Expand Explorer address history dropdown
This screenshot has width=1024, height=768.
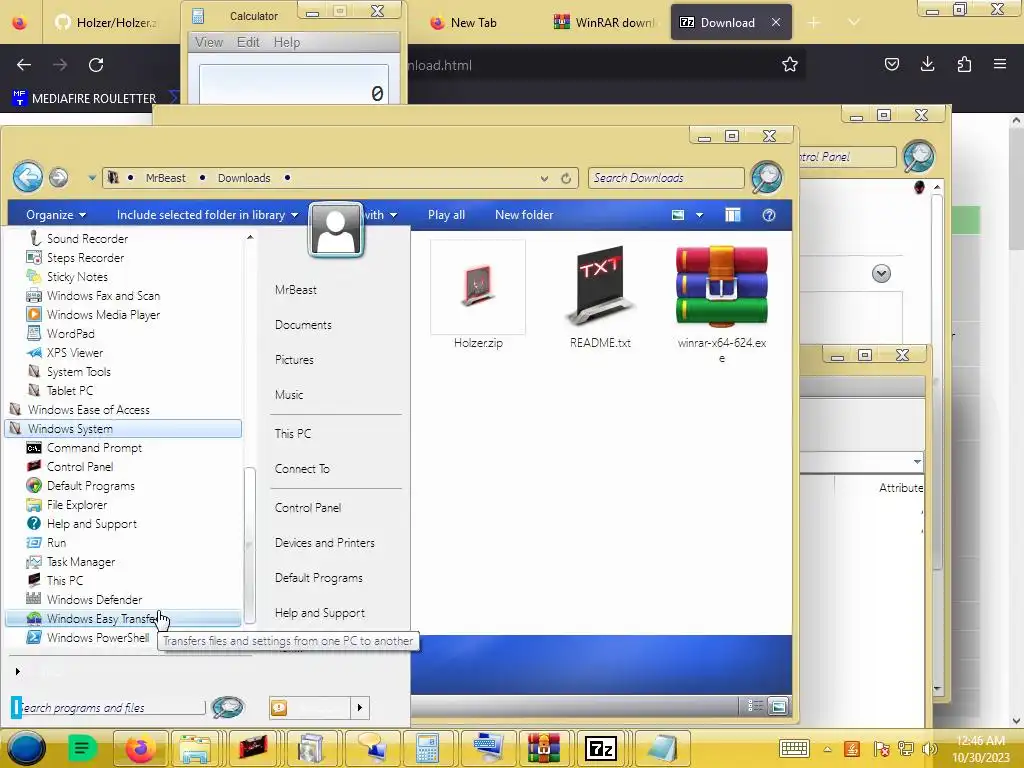point(544,178)
